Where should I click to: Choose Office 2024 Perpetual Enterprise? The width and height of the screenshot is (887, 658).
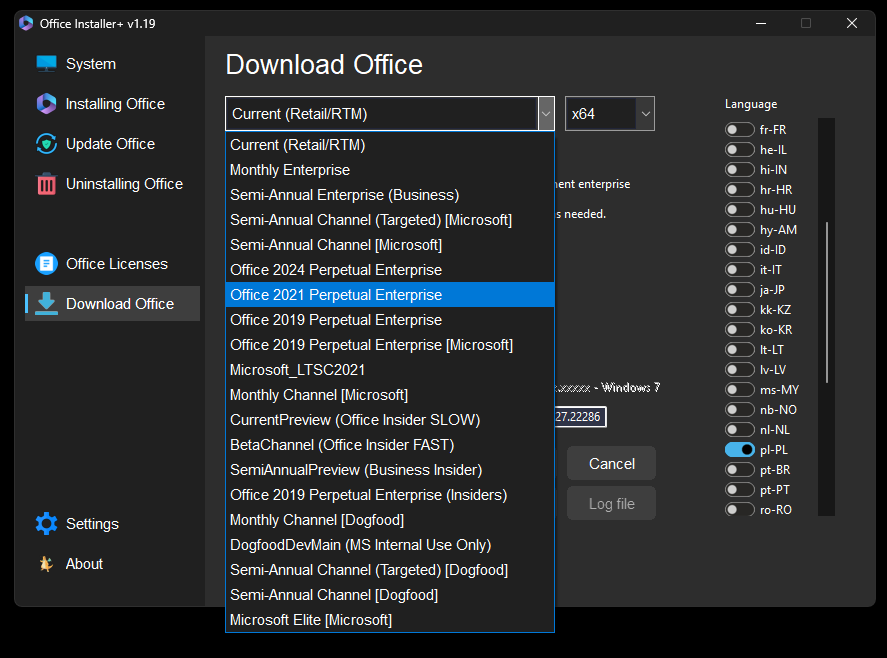click(390, 270)
